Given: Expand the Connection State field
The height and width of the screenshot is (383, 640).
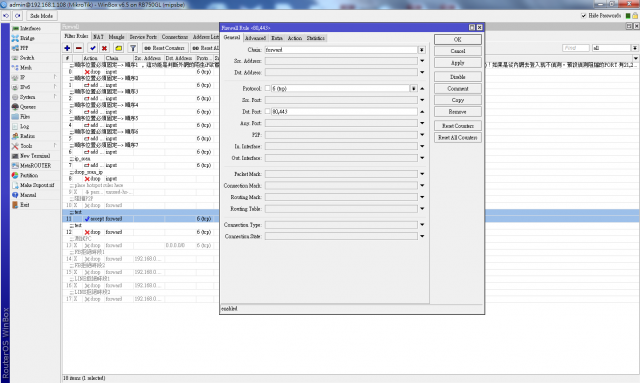Looking at the screenshot, I should tap(422, 236).
